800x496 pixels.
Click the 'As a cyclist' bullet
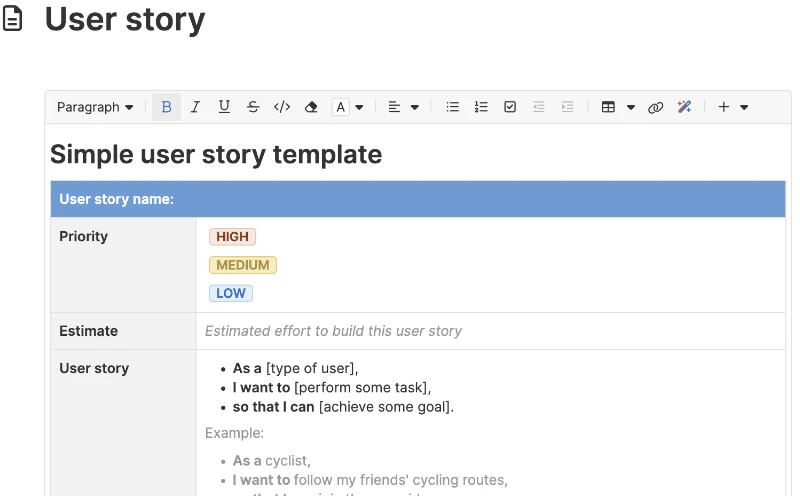point(271,461)
